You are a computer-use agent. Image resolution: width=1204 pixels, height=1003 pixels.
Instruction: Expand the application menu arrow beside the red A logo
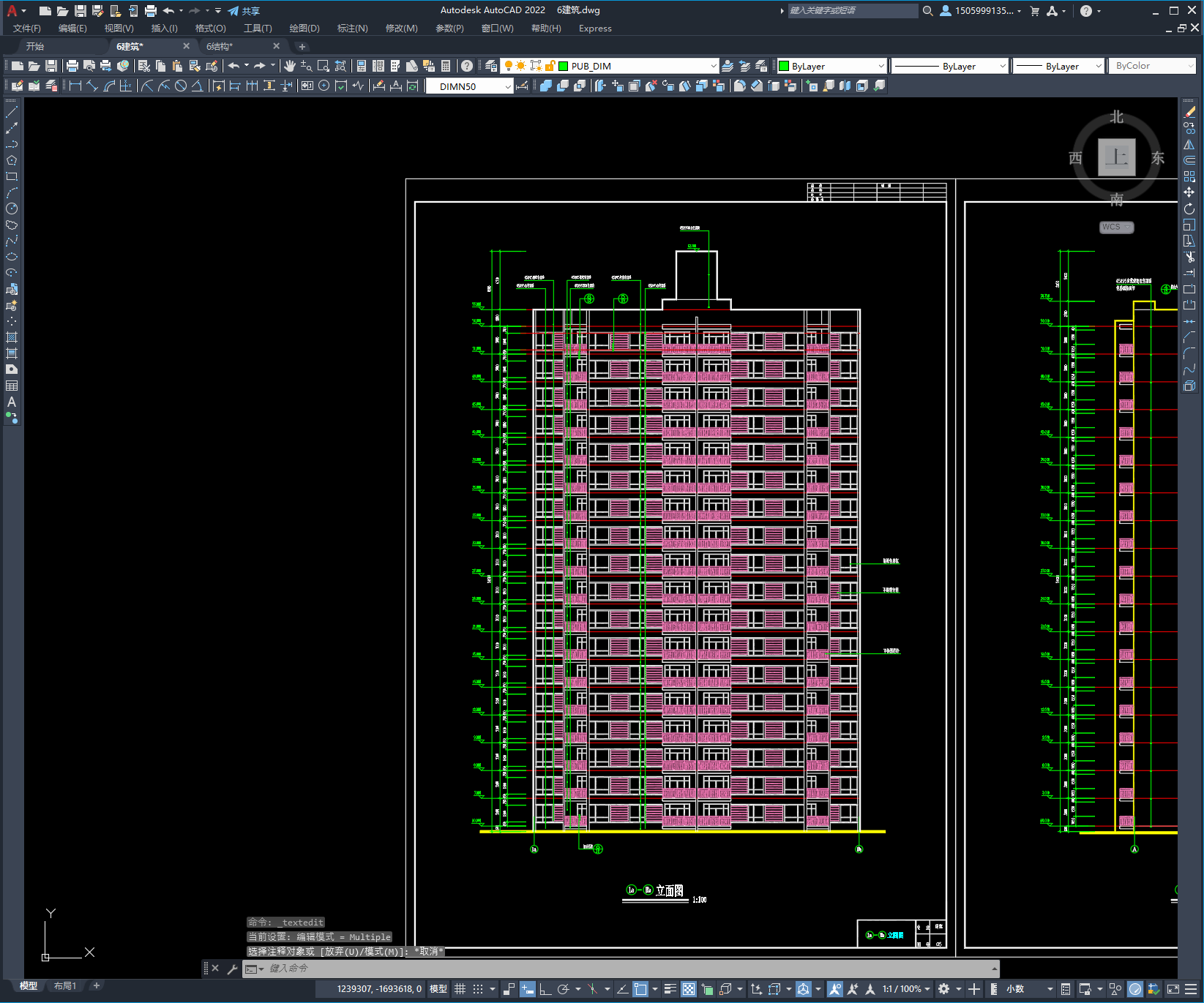(24, 11)
